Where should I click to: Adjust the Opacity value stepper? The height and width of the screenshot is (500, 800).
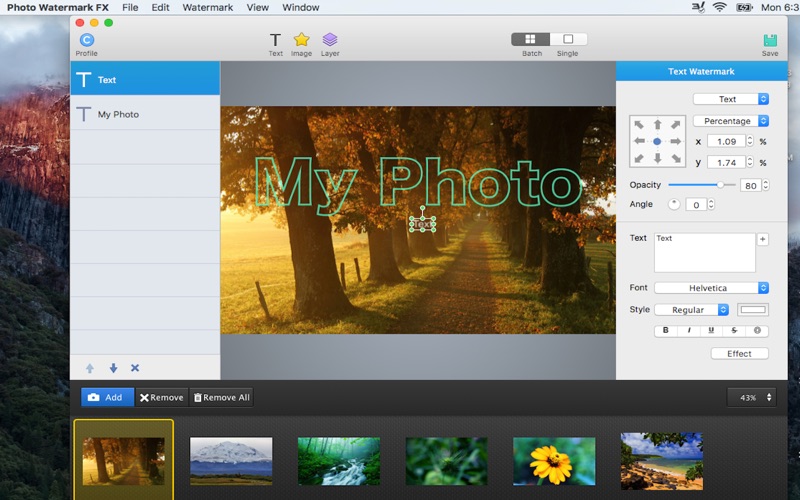[x=765, y=185]
